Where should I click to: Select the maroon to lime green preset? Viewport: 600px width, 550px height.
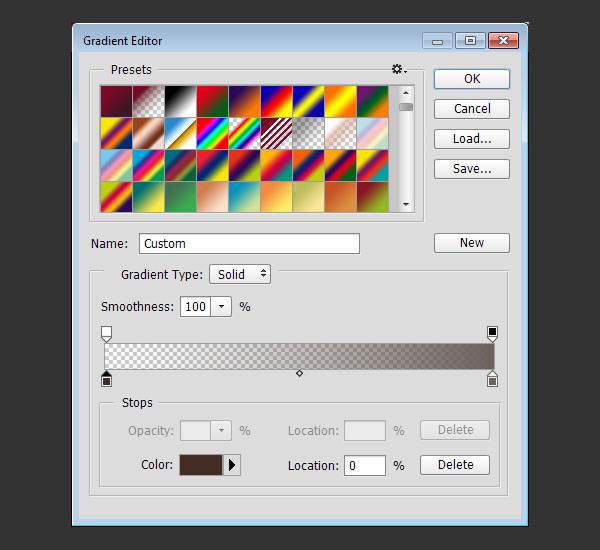tap(373, 197)
